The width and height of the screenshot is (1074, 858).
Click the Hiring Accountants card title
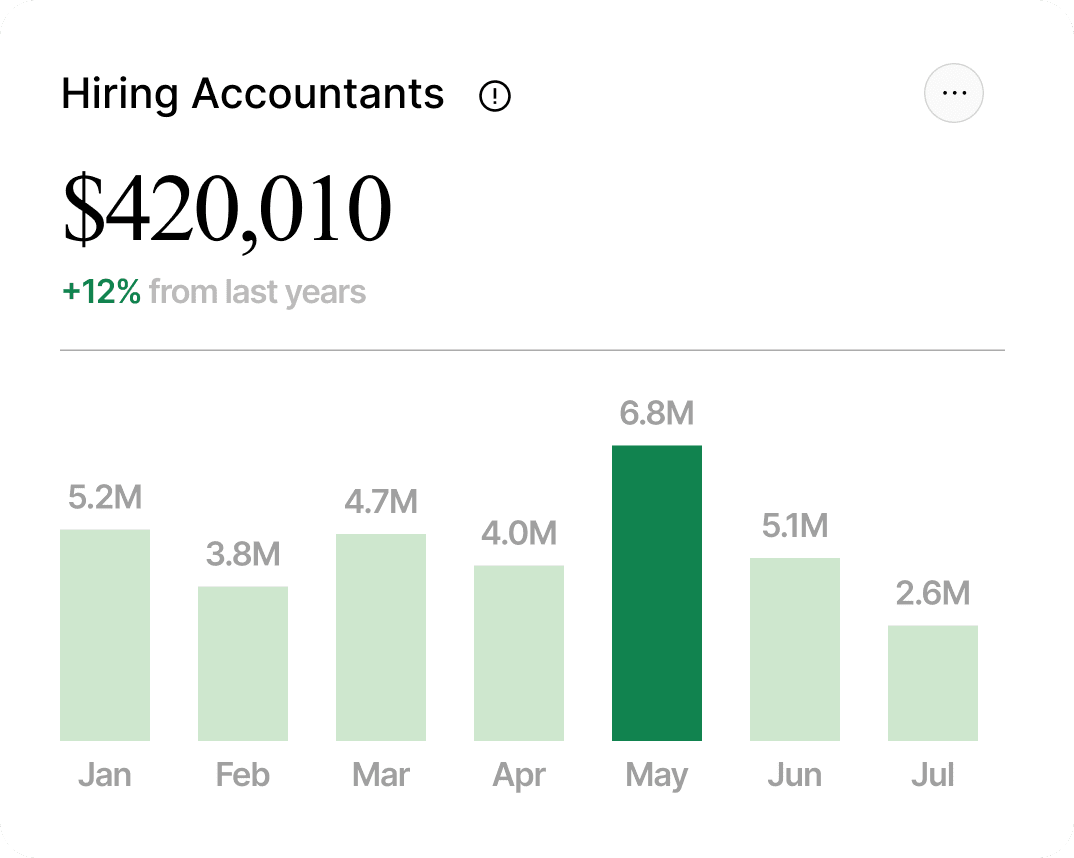point(252,94)
